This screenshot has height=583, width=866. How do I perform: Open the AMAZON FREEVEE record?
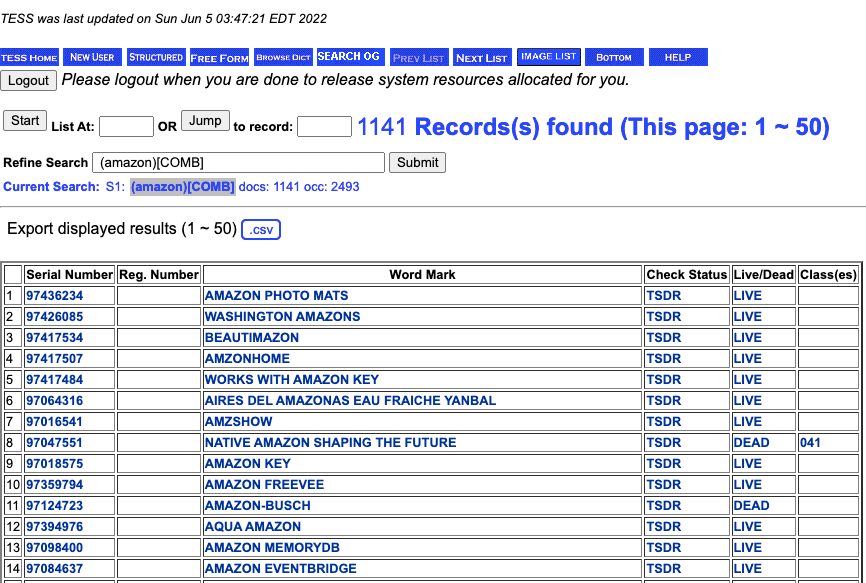coord(264,484)
